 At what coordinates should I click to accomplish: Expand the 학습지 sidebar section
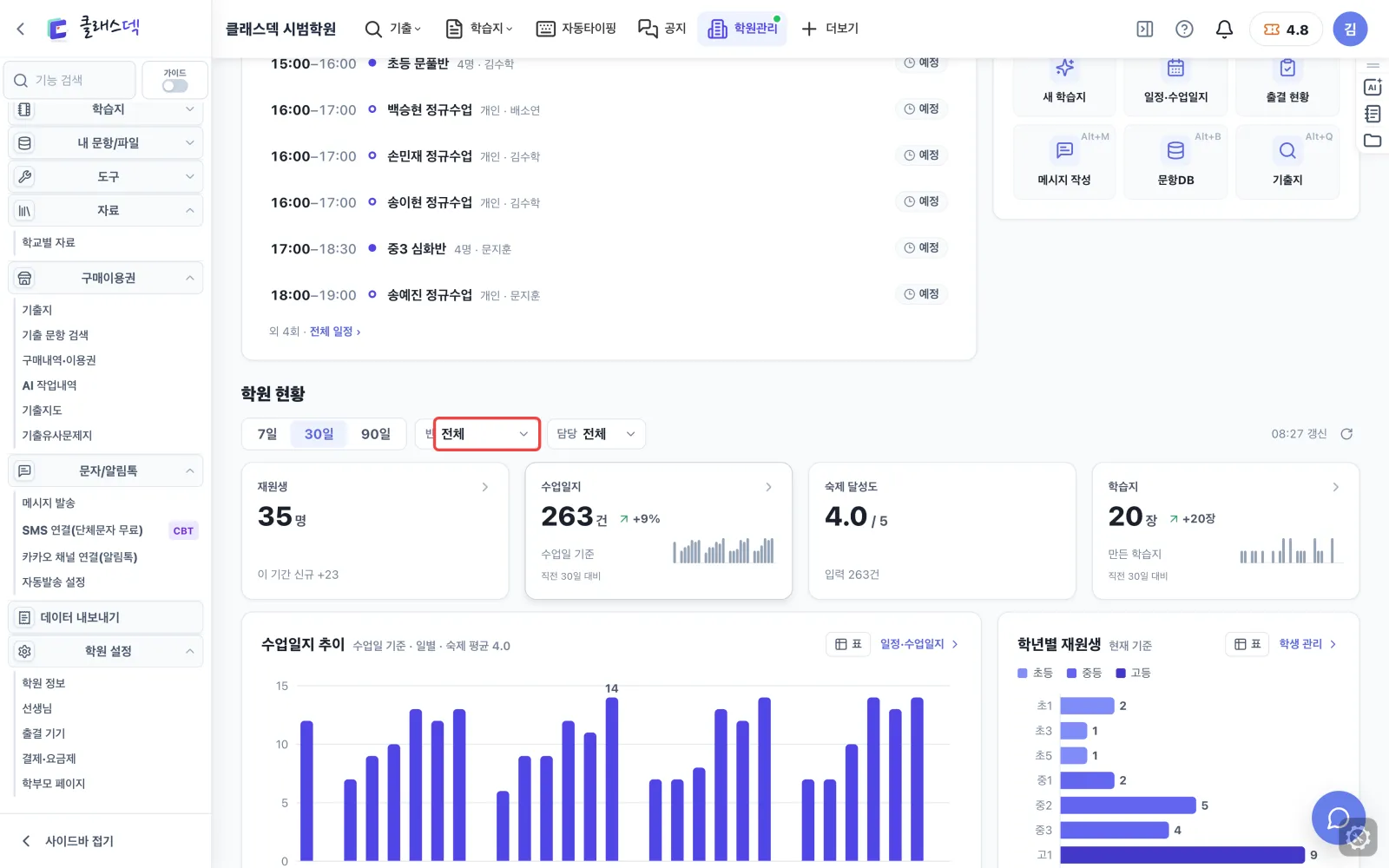[x=106, y=109]
